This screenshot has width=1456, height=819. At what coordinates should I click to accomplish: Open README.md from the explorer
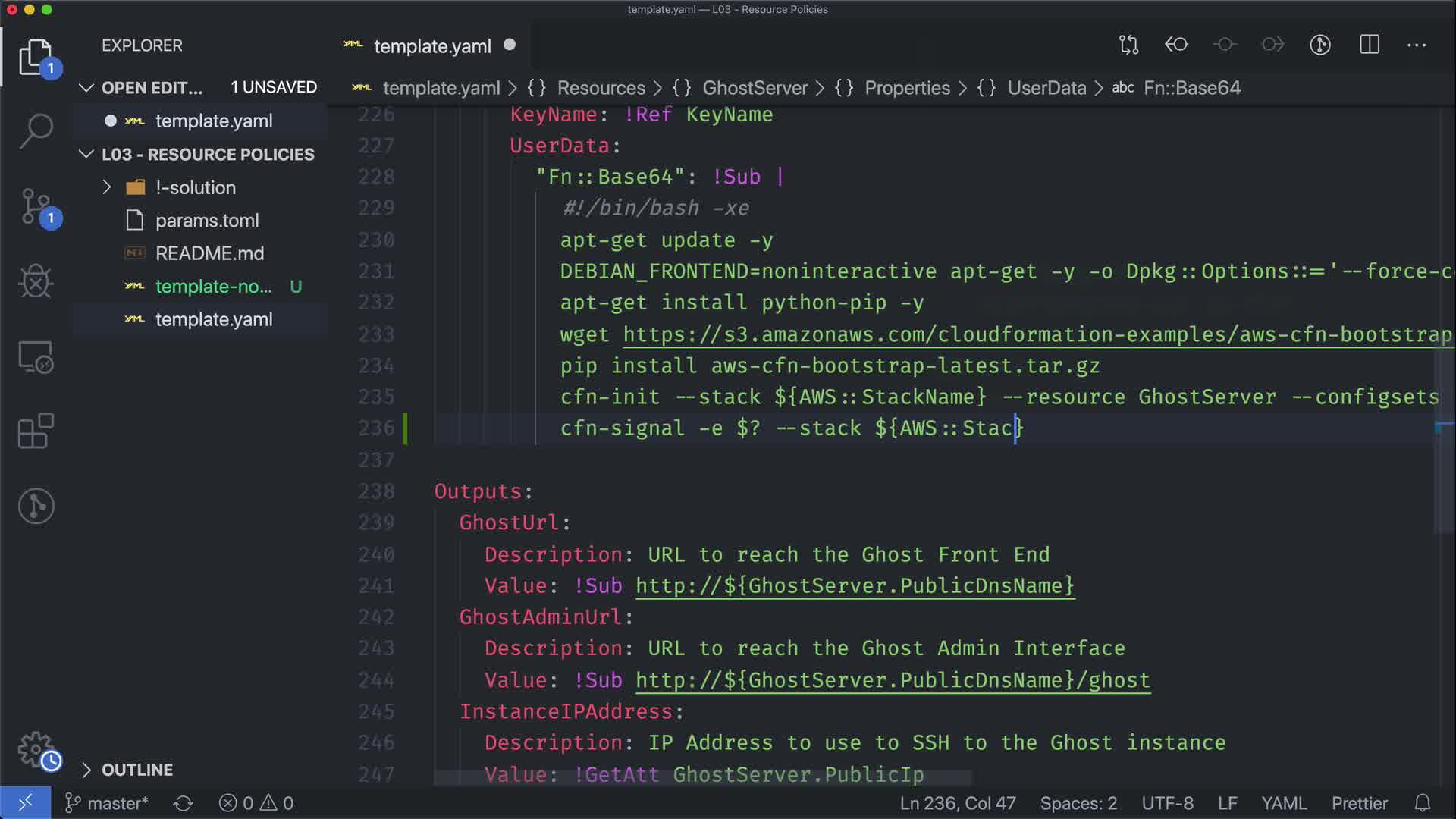coord(209,253)
